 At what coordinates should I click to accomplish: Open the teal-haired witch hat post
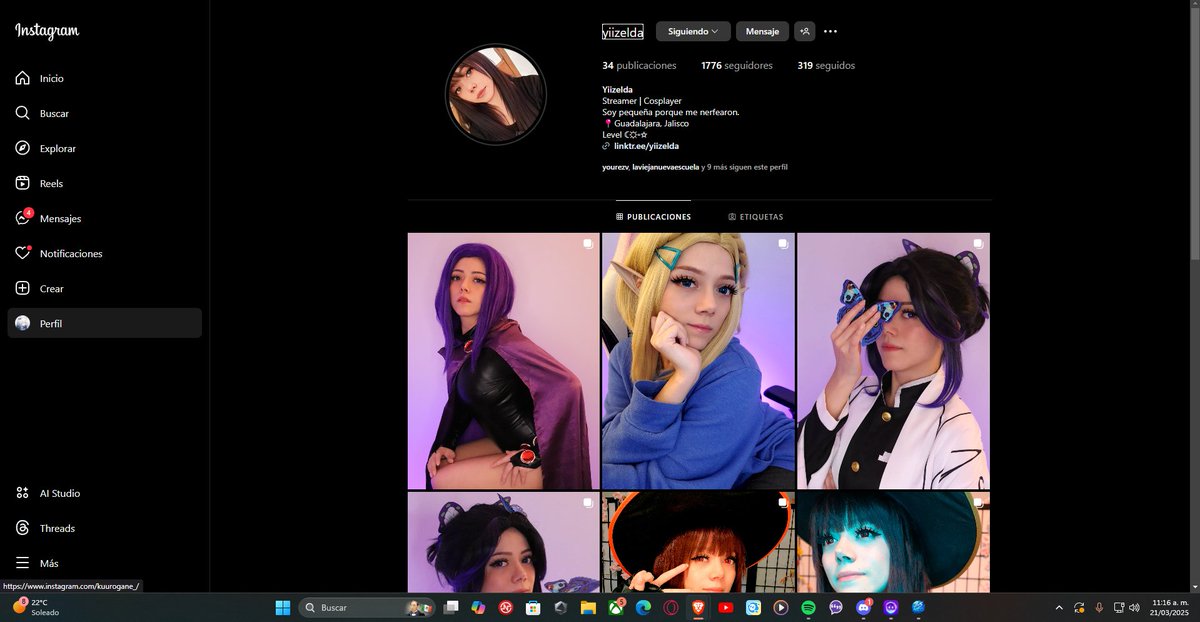[893, 542]
